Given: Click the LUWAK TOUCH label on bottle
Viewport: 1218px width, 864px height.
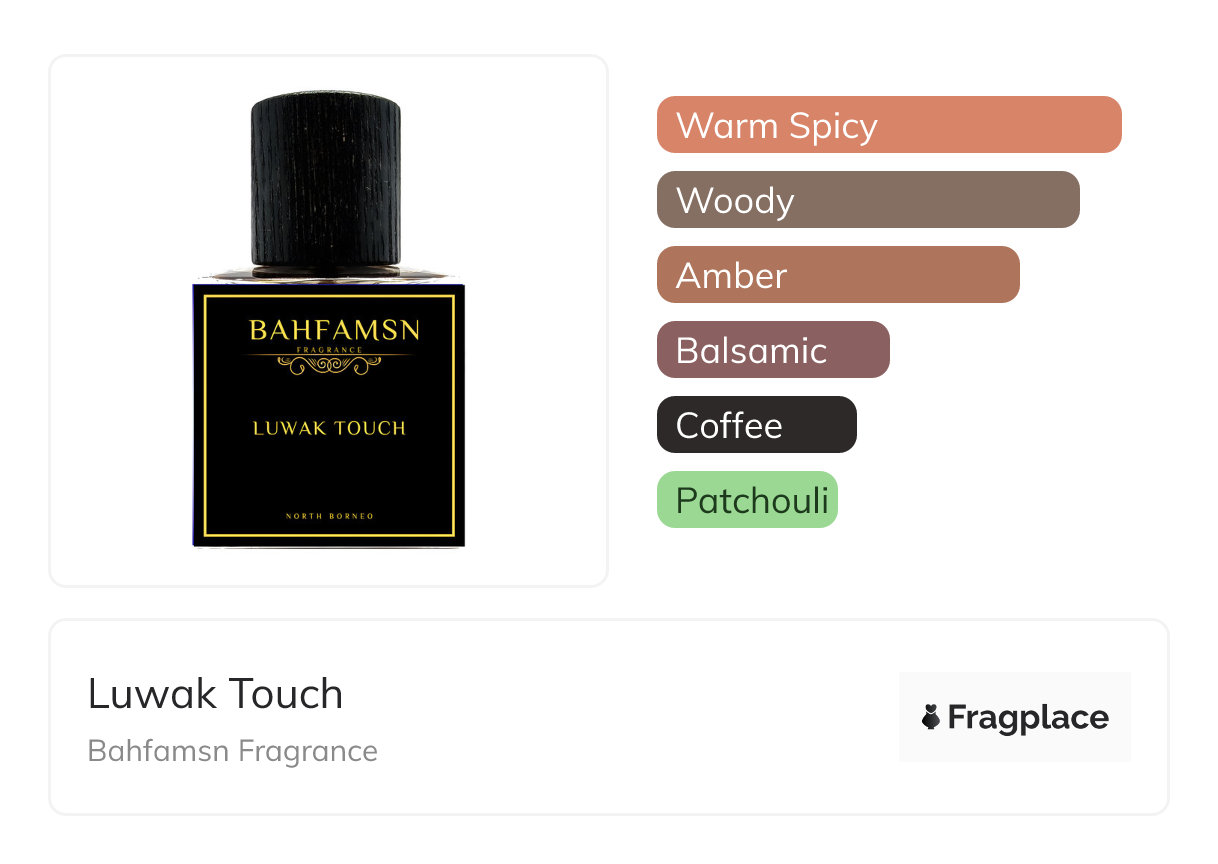Looking at the screenshot, I should tap(329, 428).
